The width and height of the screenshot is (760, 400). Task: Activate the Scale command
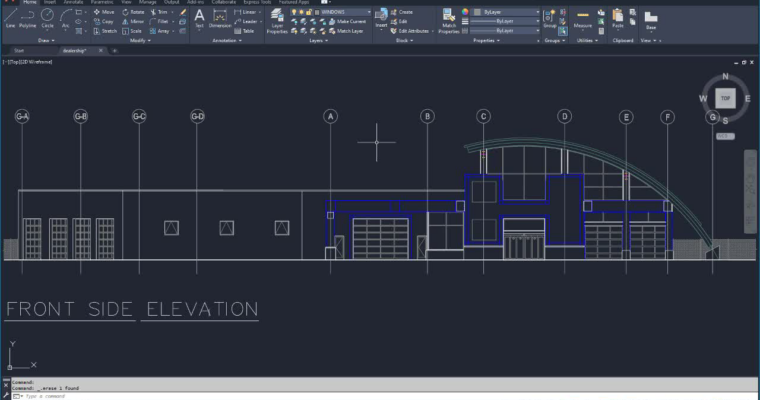(x=132, y=31)
